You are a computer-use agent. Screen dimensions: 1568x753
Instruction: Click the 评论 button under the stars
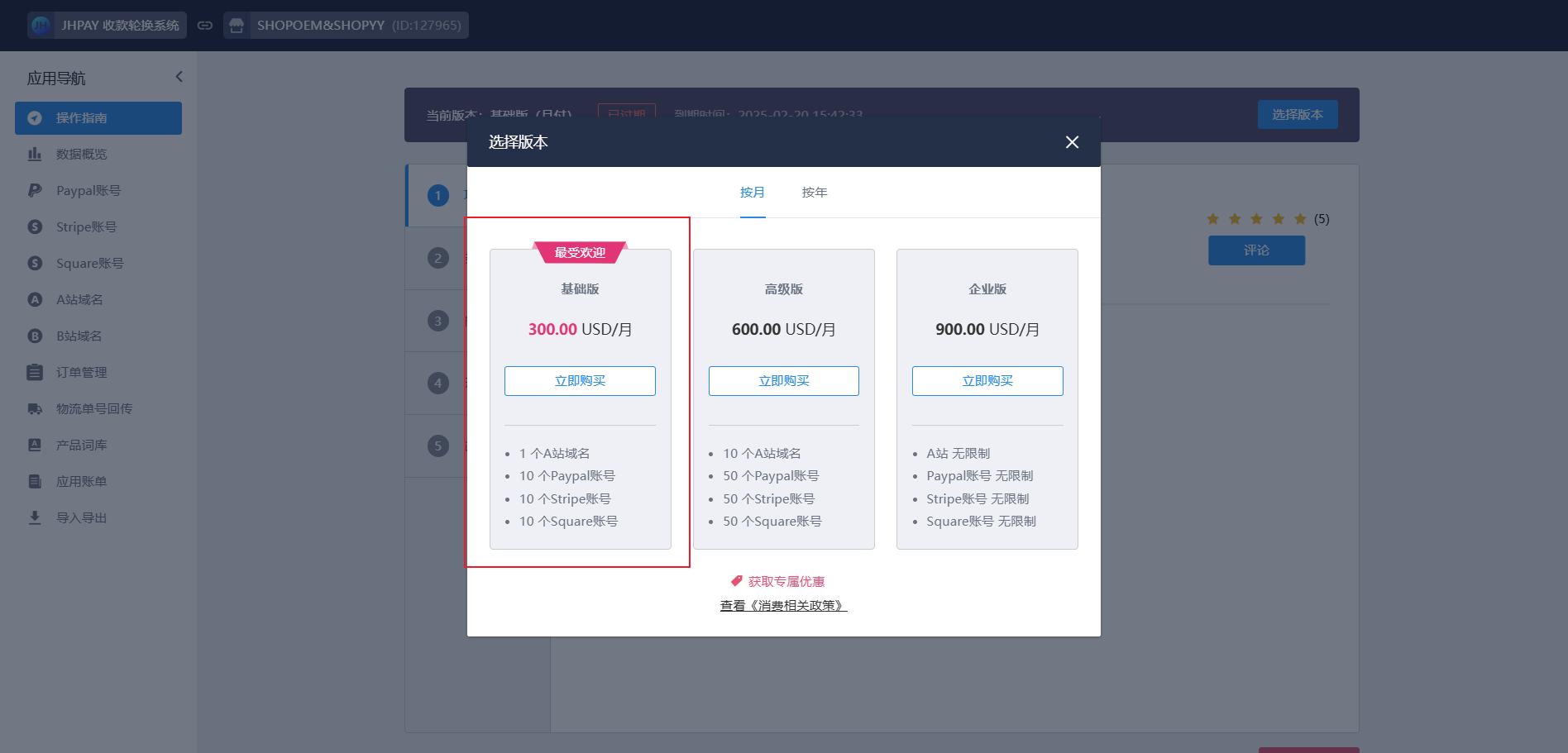click(1256, 250)
